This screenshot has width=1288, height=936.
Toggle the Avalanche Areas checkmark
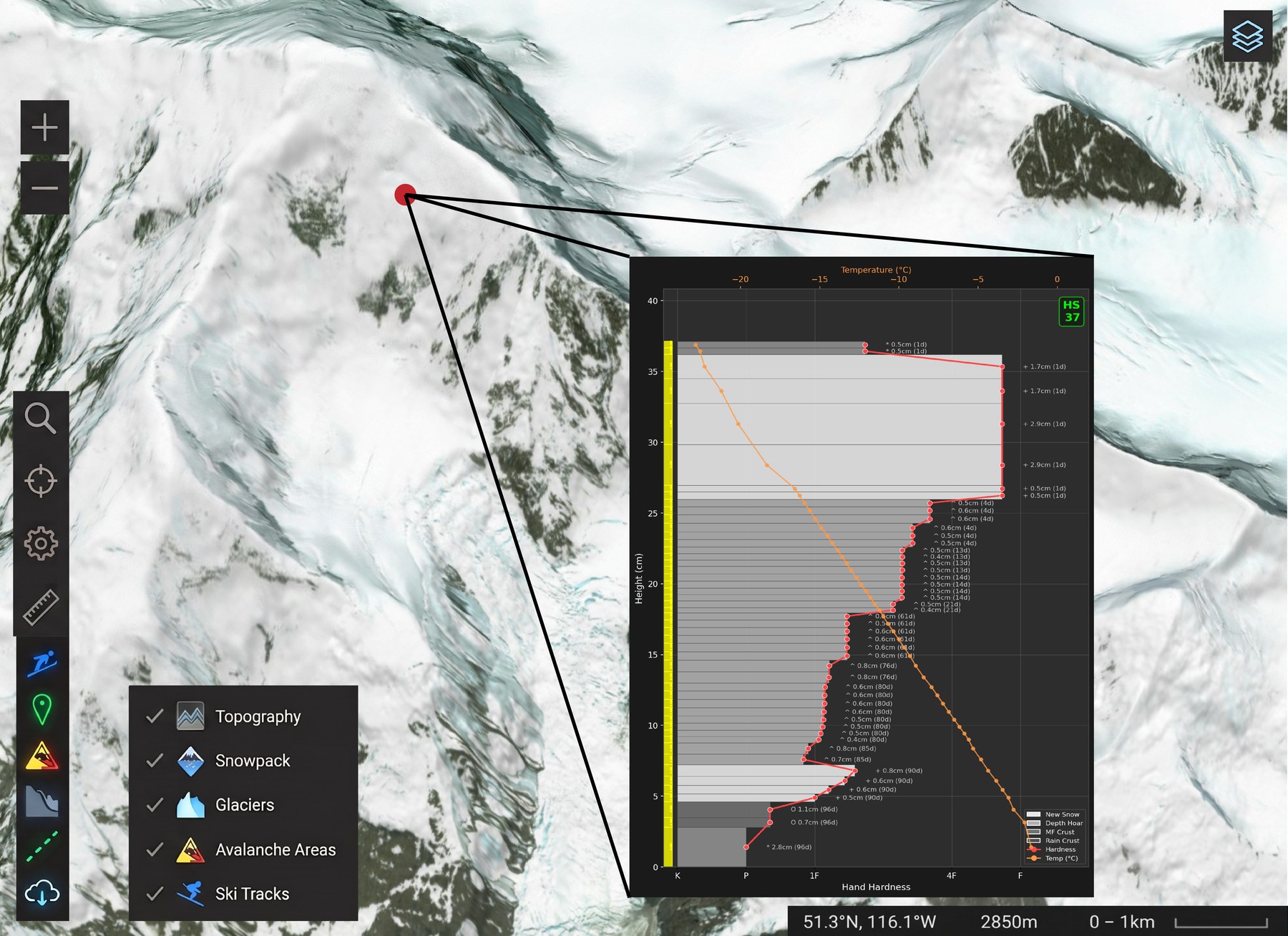point(155,849)
